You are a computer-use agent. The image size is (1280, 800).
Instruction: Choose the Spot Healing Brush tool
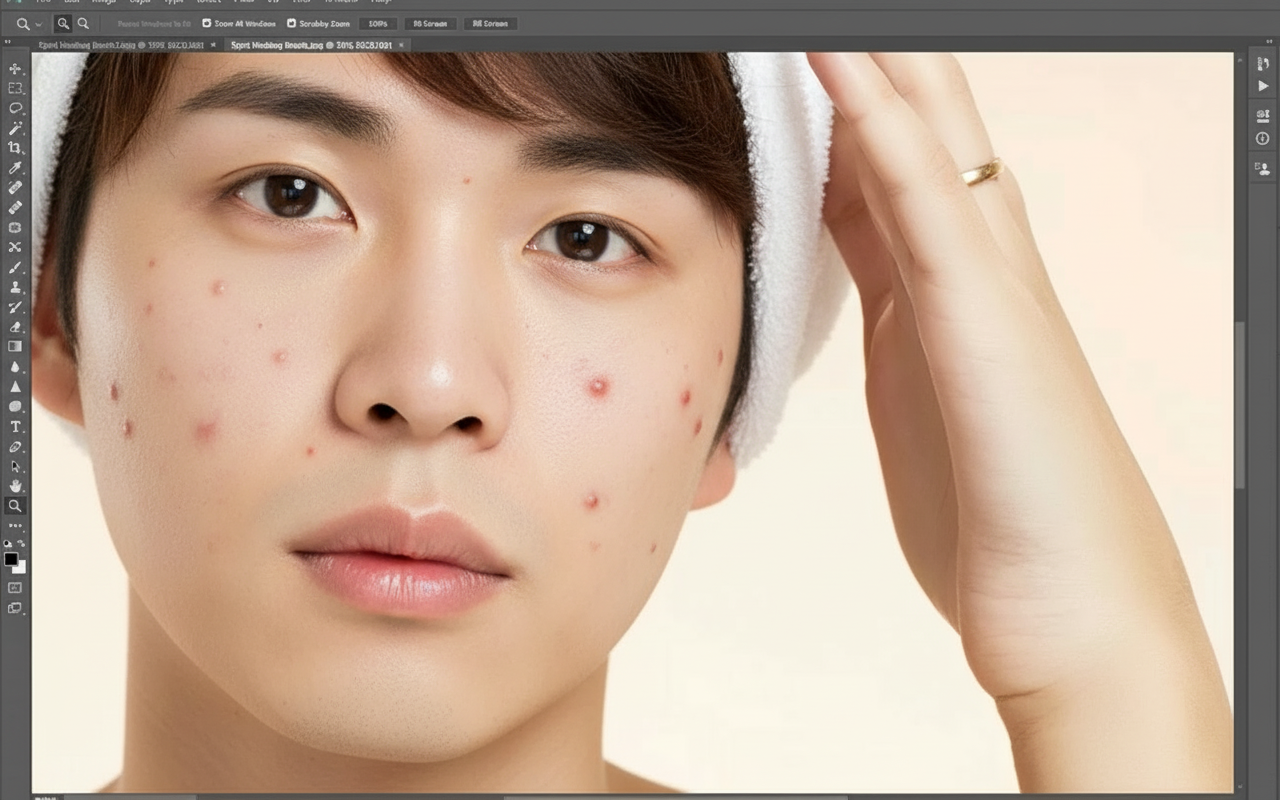[15, 188]
